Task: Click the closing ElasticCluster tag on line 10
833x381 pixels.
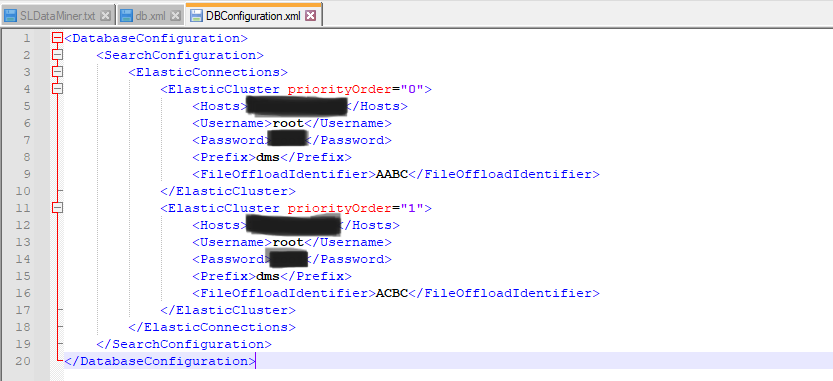Action: [x=228, y=191]
